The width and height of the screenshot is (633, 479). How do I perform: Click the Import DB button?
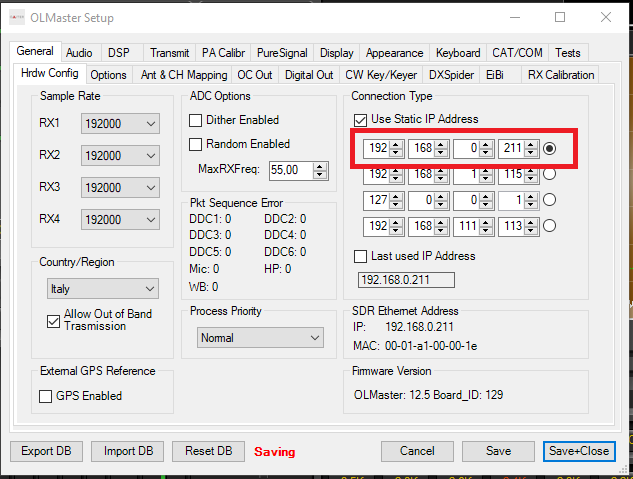pos(128,451)
